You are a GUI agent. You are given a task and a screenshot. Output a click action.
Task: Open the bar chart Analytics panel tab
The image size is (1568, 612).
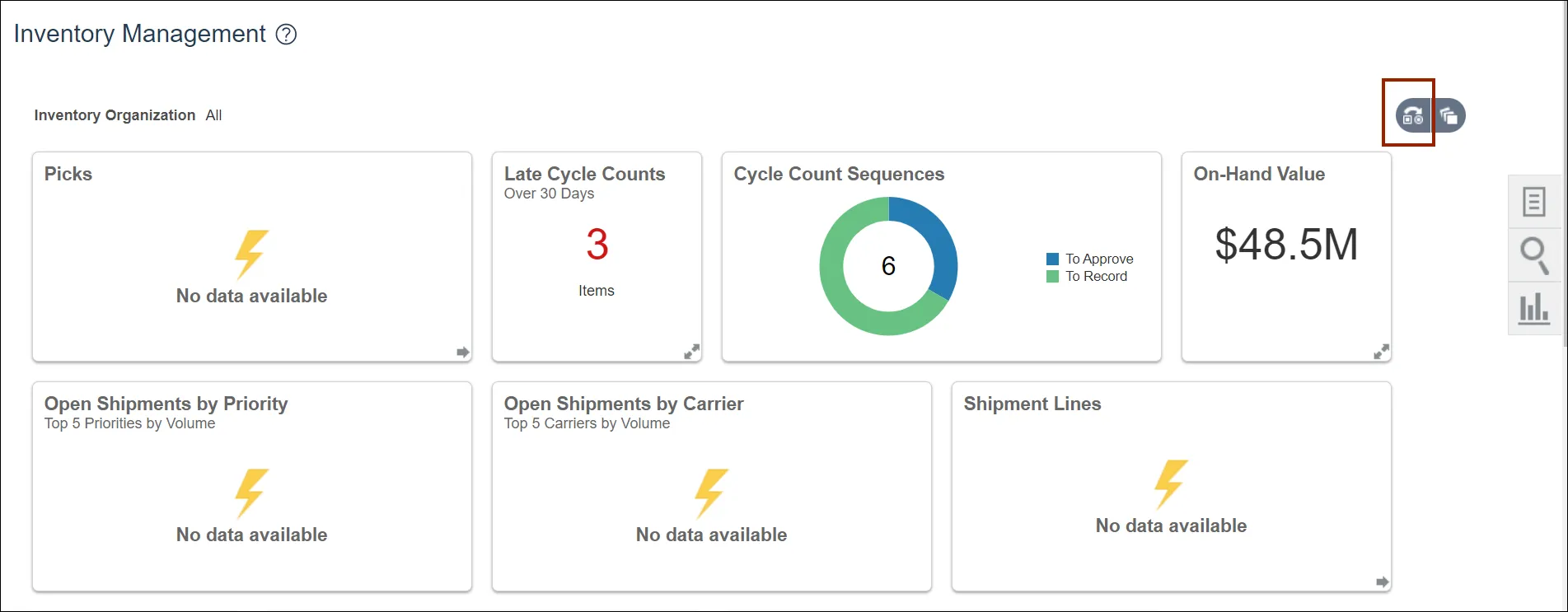[1533, 309]
